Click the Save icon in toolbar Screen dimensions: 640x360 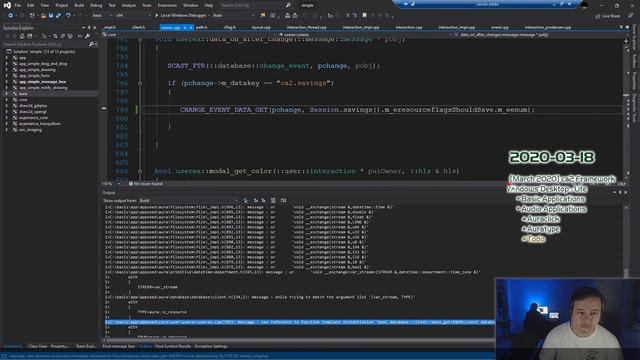51,16
